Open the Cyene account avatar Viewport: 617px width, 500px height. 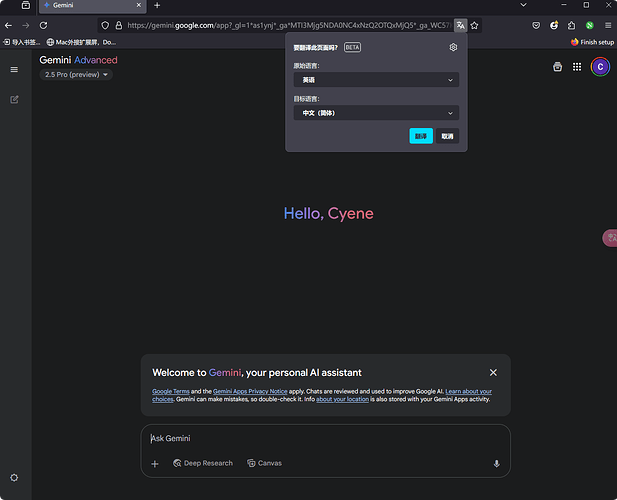[x=600, y=67]
